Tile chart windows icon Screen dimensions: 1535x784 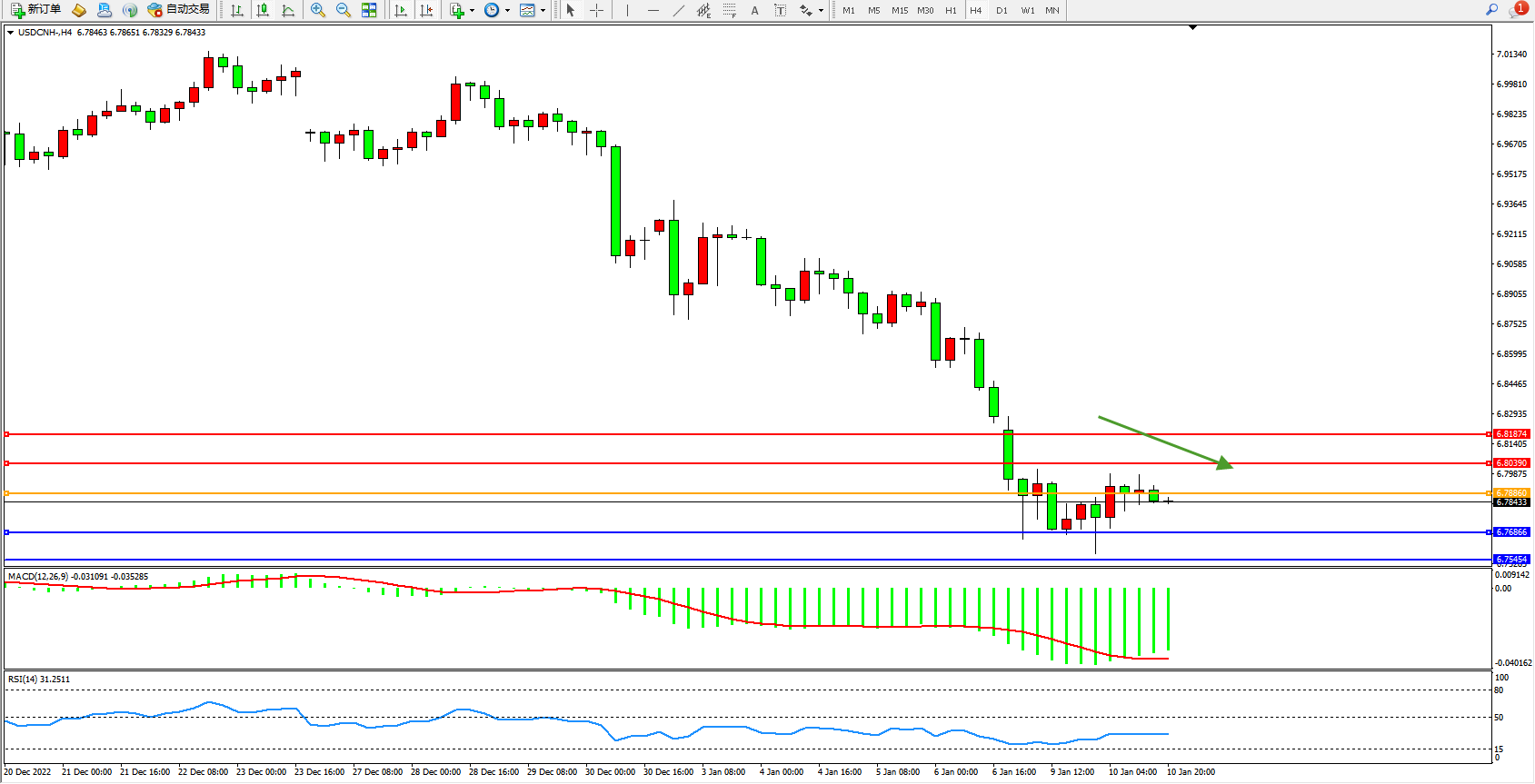pos(369,10)
